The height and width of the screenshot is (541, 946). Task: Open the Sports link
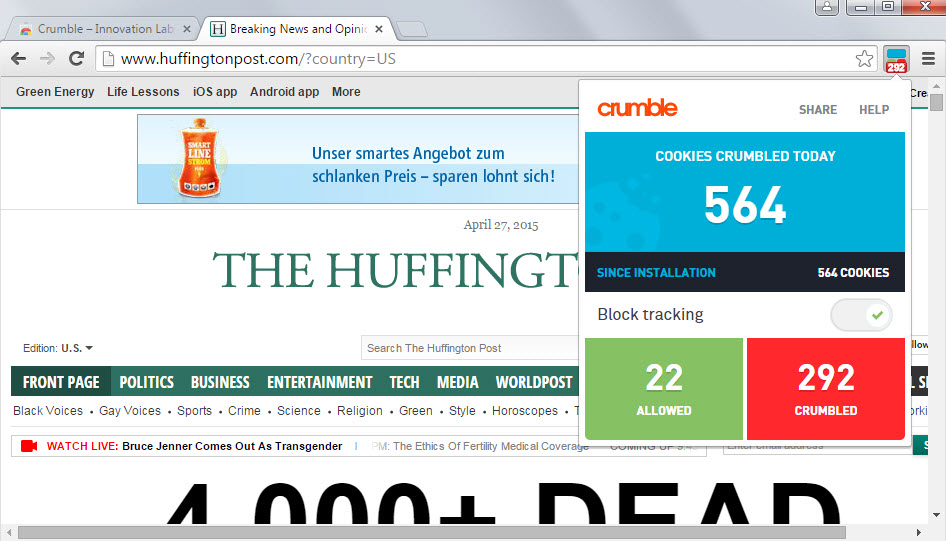pos(194,411)
